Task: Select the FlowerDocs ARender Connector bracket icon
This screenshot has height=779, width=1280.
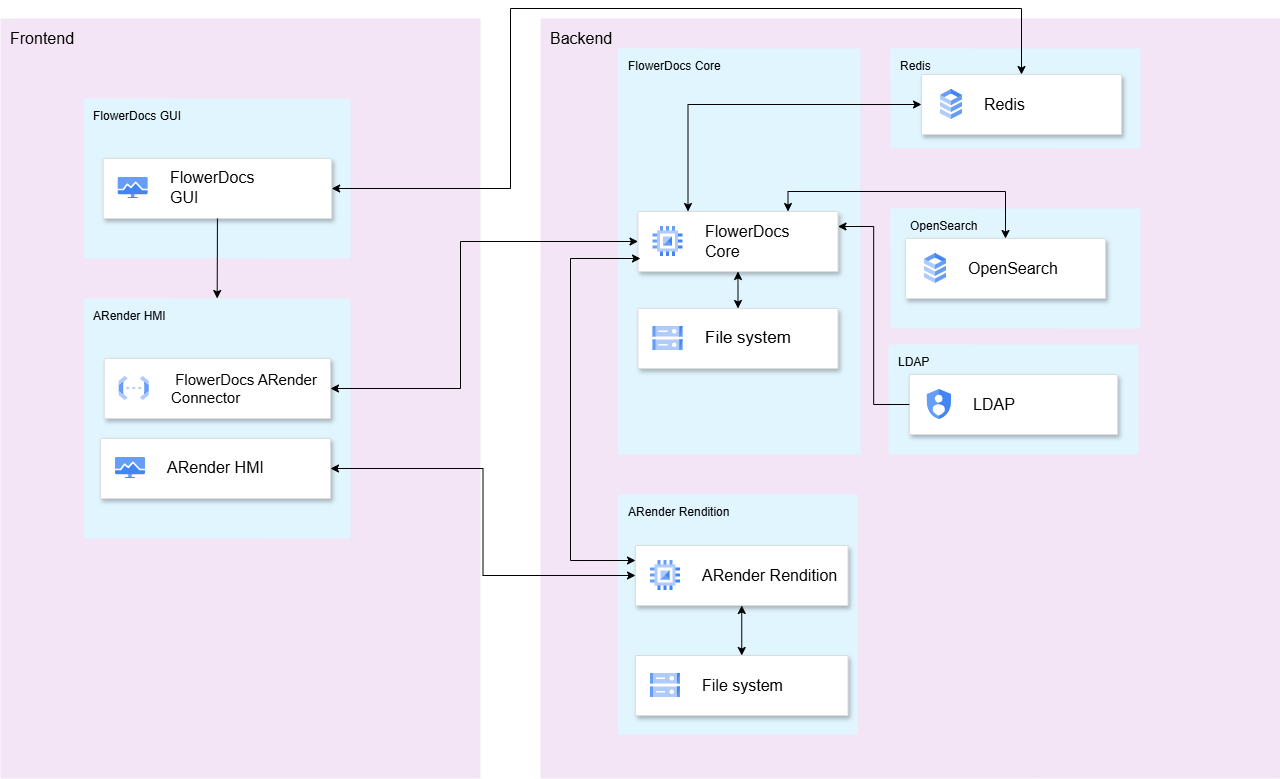Action: coord(133,388)
